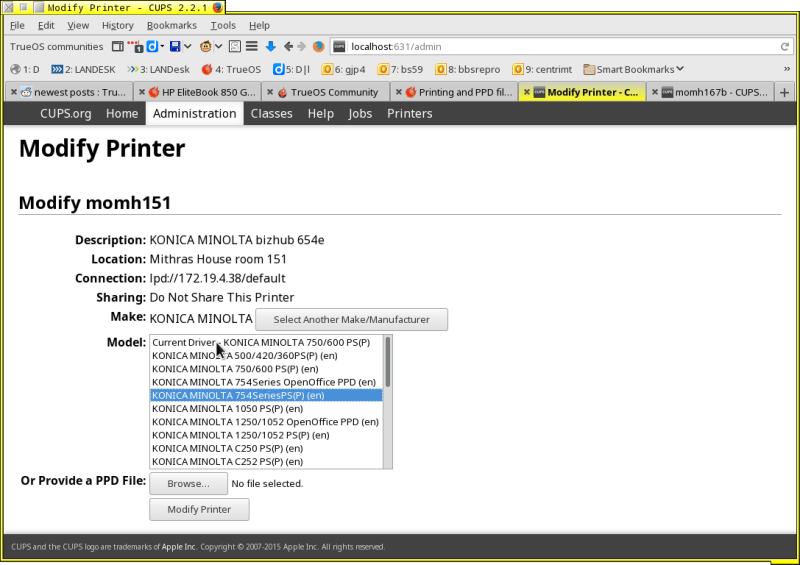Open the History menu
800x565 pixels.
[117, 25]
